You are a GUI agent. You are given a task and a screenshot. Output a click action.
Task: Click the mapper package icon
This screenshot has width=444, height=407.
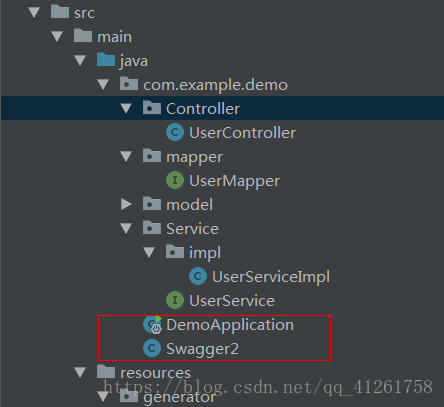[x=152, y=156]
